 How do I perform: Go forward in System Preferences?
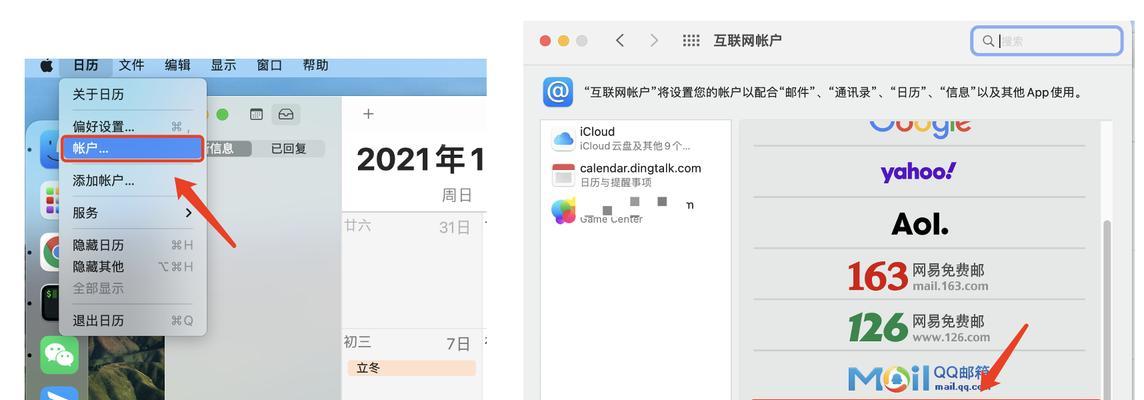click(x=654, y=41)
